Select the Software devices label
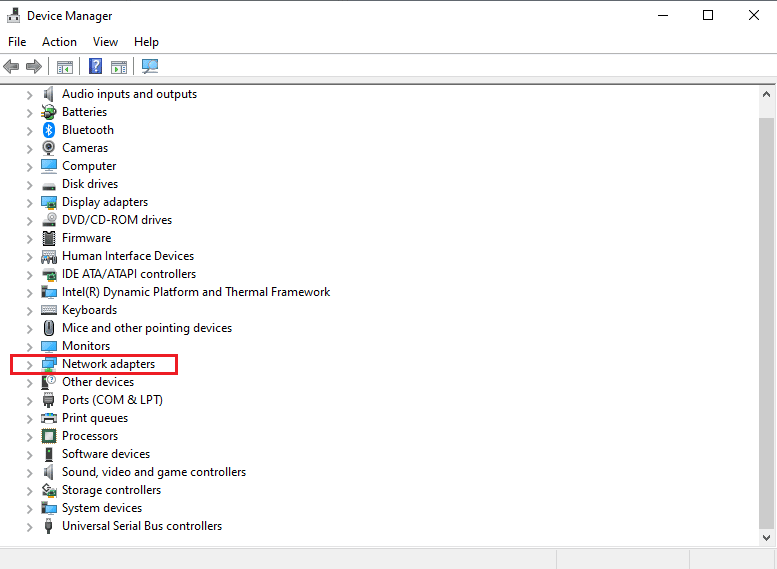The height and width of the screenshot is (569, 777). point(106,454)
